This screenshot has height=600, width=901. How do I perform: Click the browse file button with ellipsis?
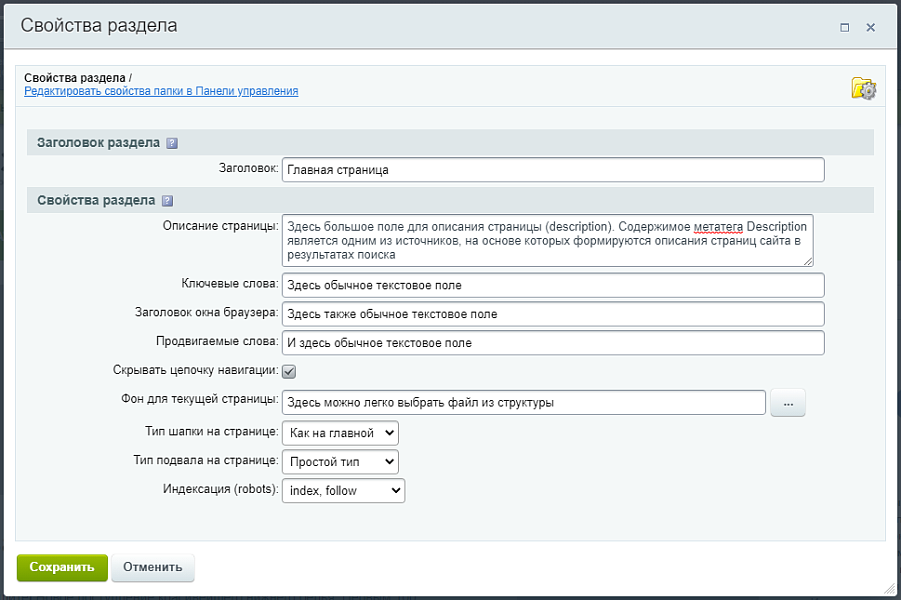(x=788, y=403)
